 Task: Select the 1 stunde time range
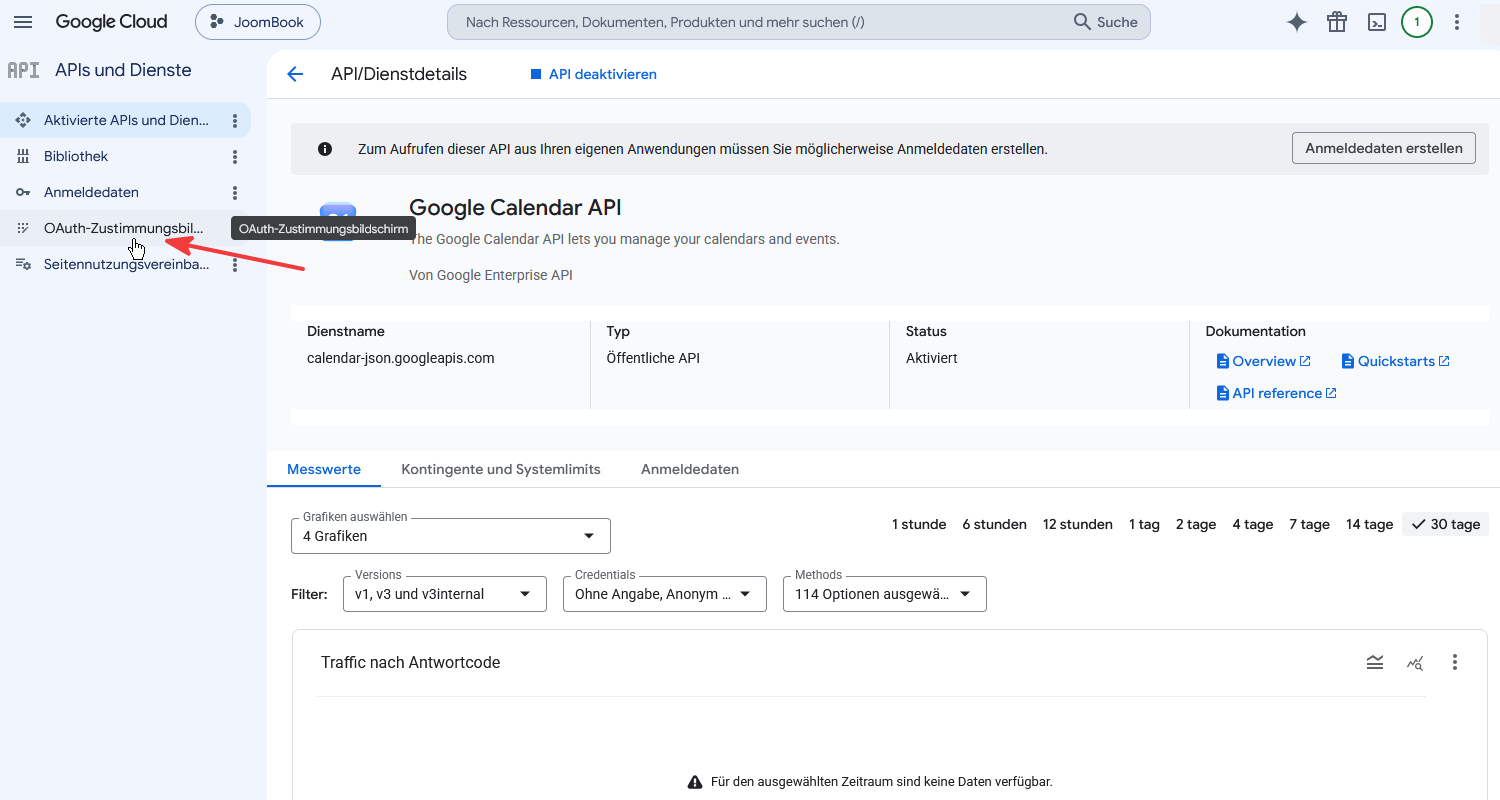(919, 524)
